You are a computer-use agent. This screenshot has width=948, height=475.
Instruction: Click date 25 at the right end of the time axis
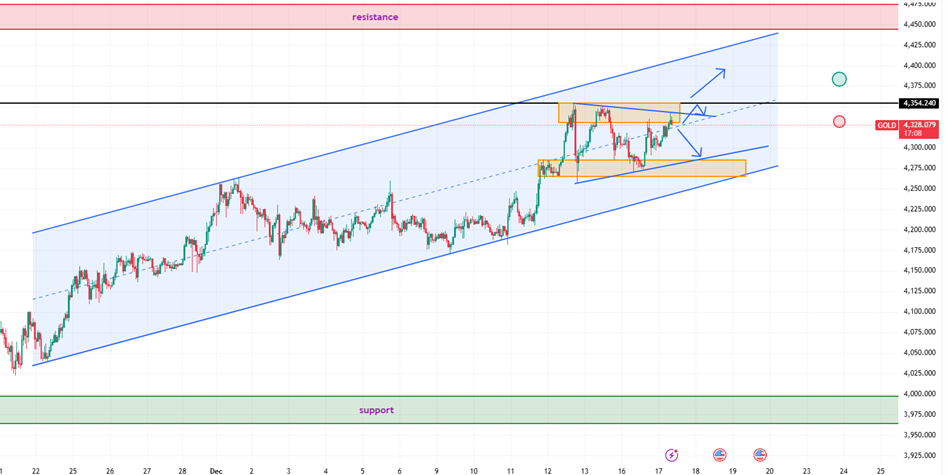click(x=880, y=469)
